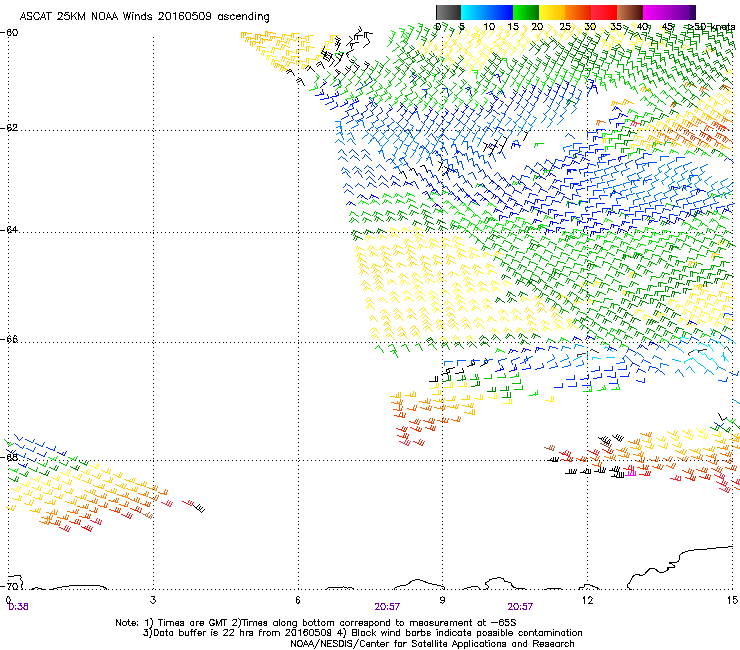The image size is (740, 650).
Task: Click the red 30-35 knots legend segment
Action: [x=604, y=12]
